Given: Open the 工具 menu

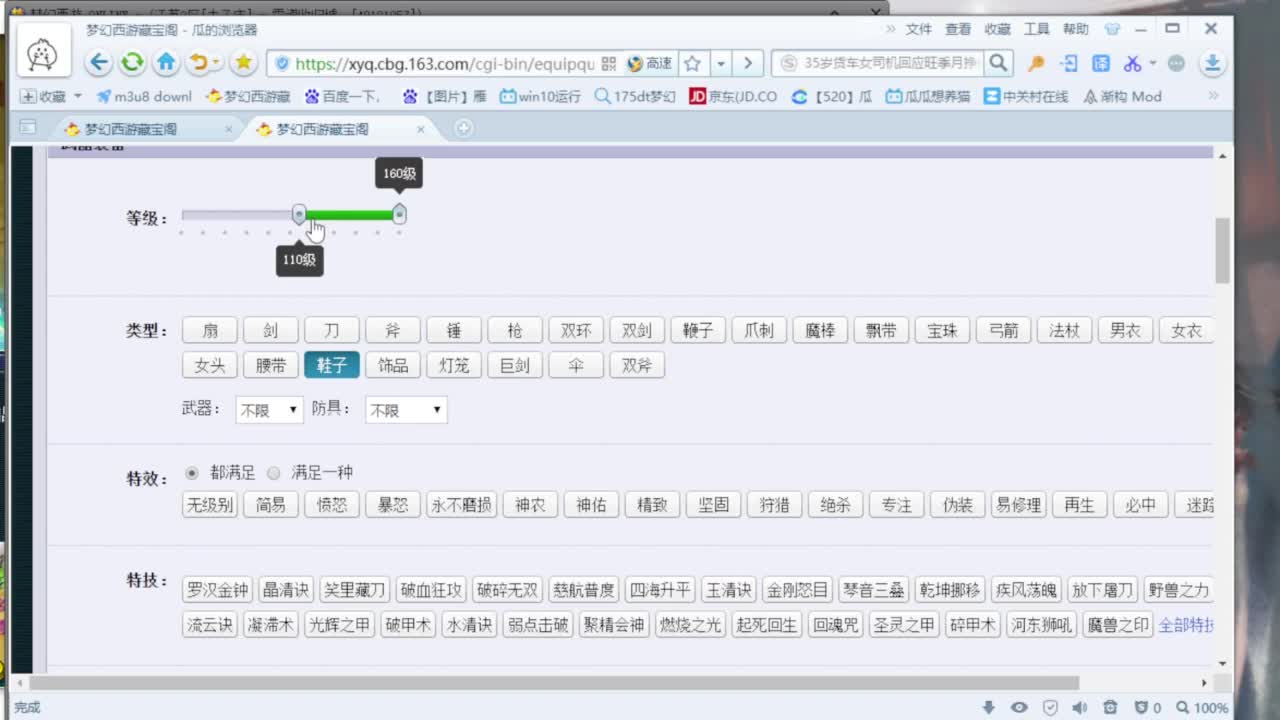Looking at the screenshot, I should (x=1036, y=29).
